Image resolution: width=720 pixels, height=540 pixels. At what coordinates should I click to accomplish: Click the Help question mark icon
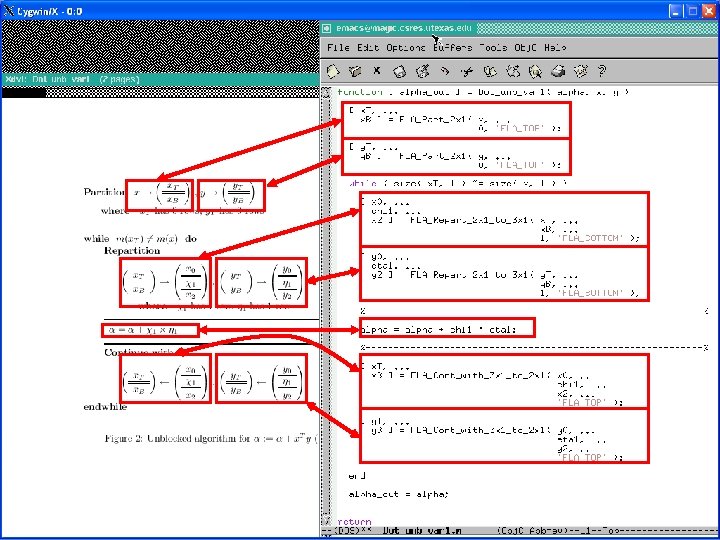(602, 71)
